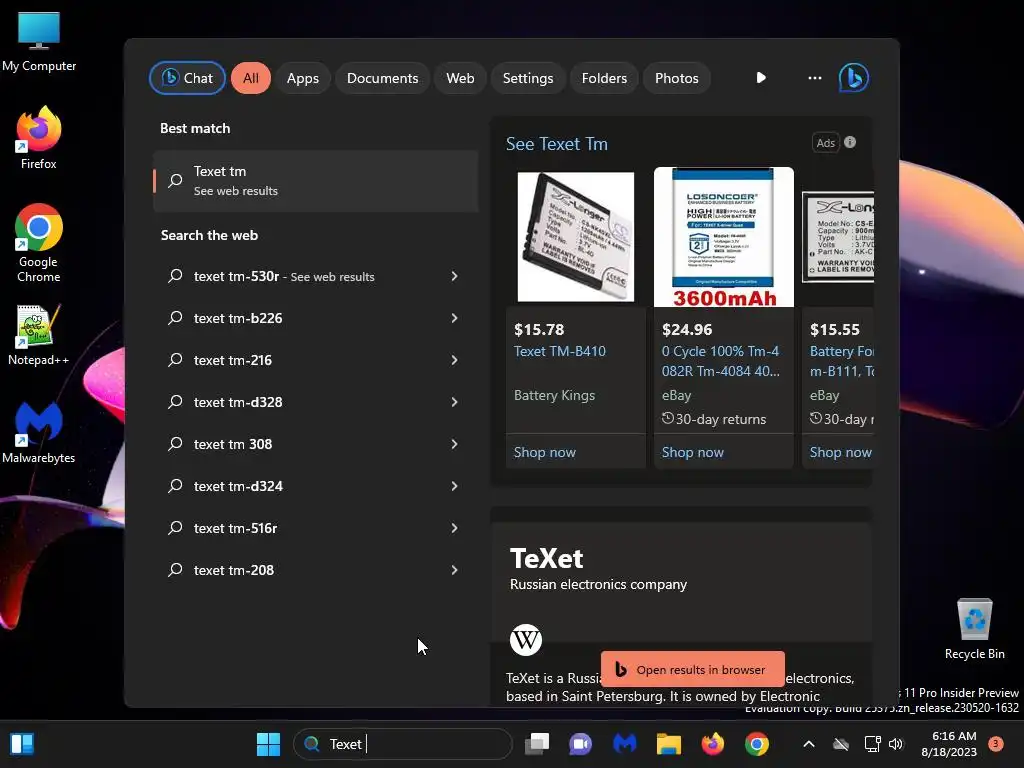Open the Chat app in the taskbar
This screenshot has height=768, width=1024.
click(x=581, y=744)
